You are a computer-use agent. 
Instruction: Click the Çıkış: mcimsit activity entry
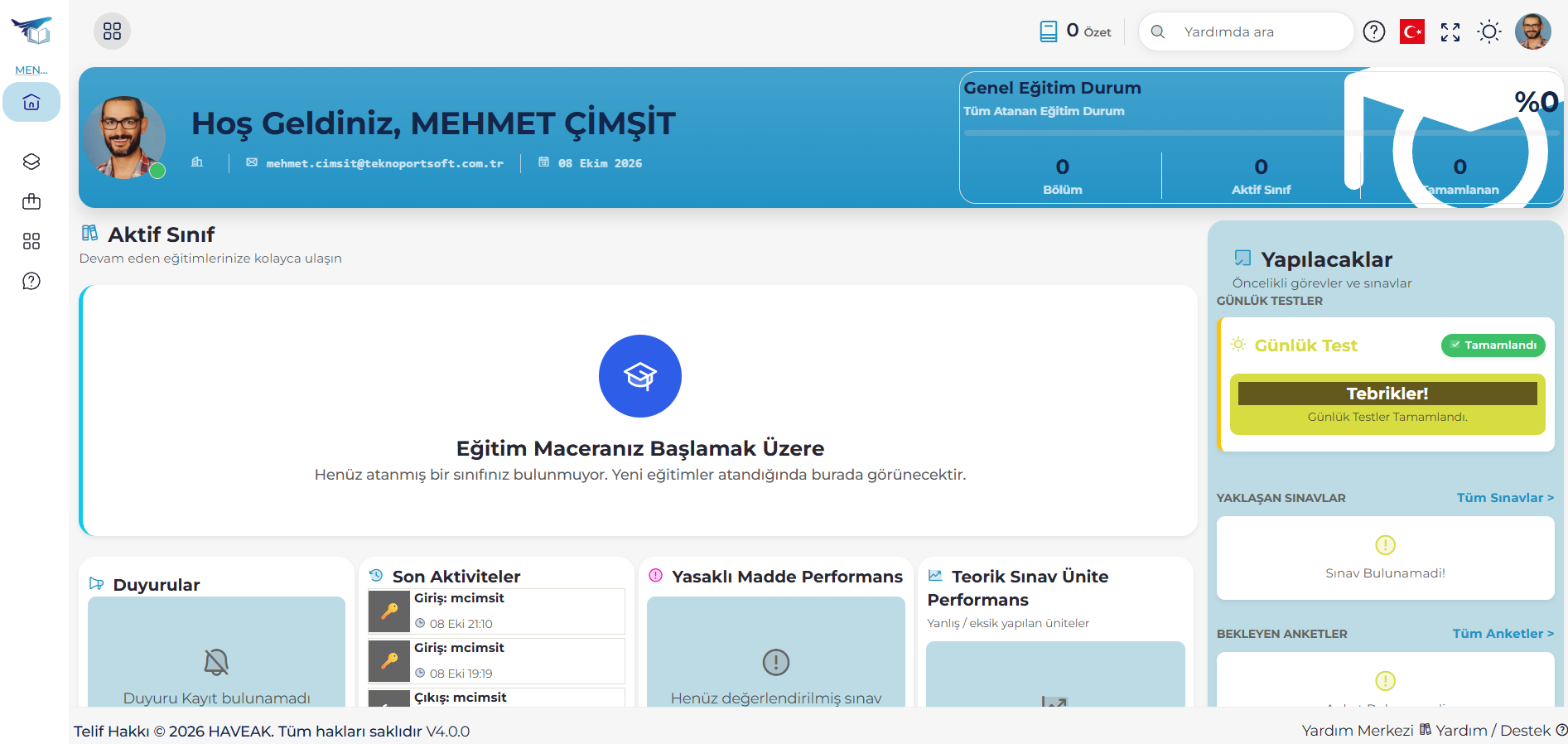[x=496, y=698]
